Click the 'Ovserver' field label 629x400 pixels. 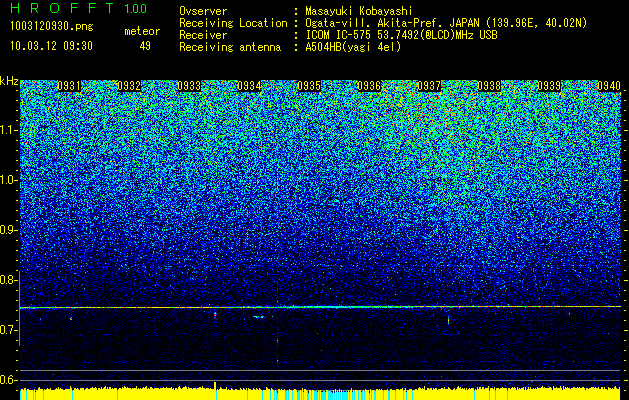[203, 11]
